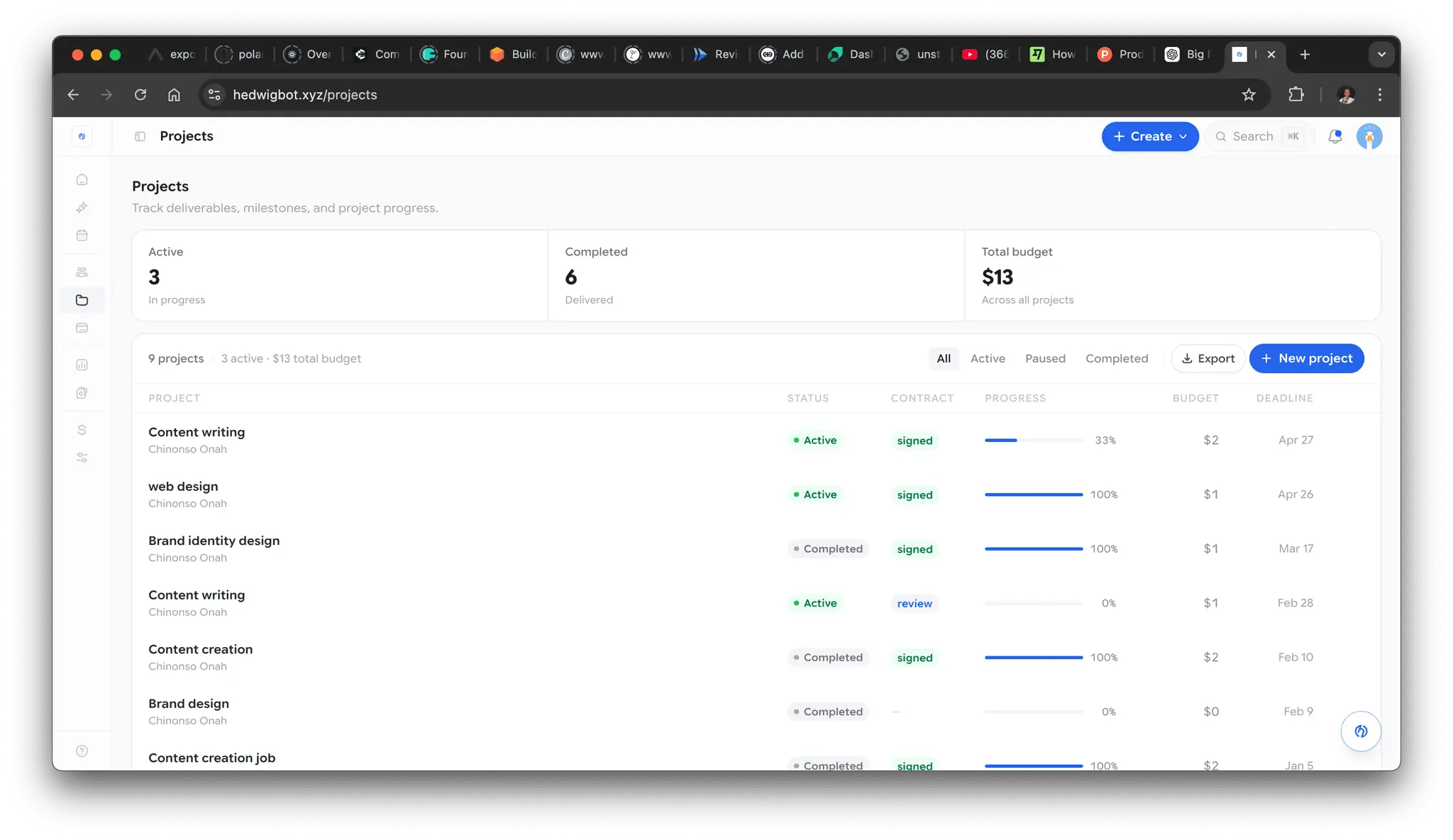Open the bar chart insights icon in the sidebar
The height and width of the screenshot is (840, 1453).
(82, 365)
